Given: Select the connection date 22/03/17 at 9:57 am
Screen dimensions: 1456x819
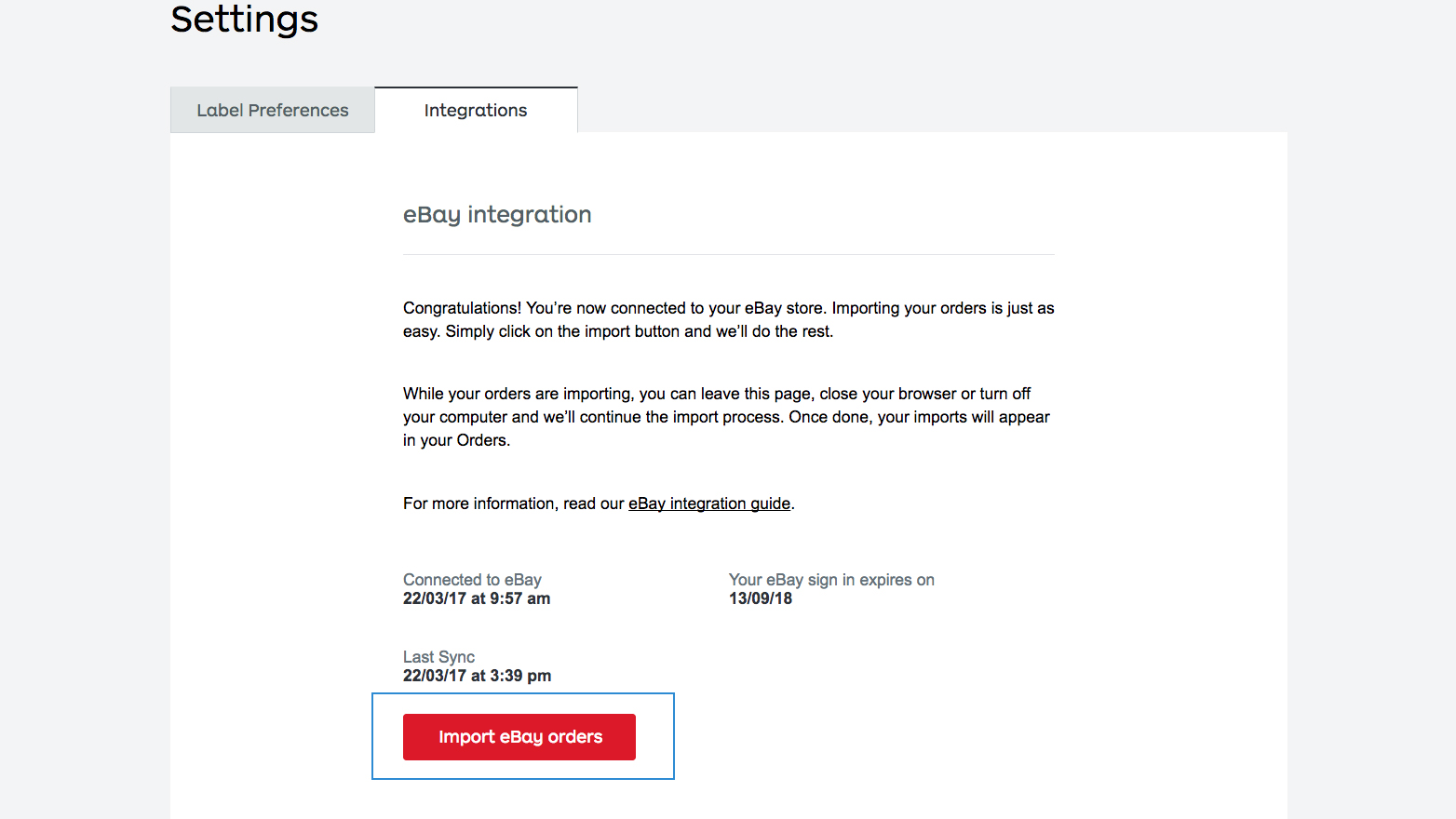Looking at the screenshot, I should point(477,598).
